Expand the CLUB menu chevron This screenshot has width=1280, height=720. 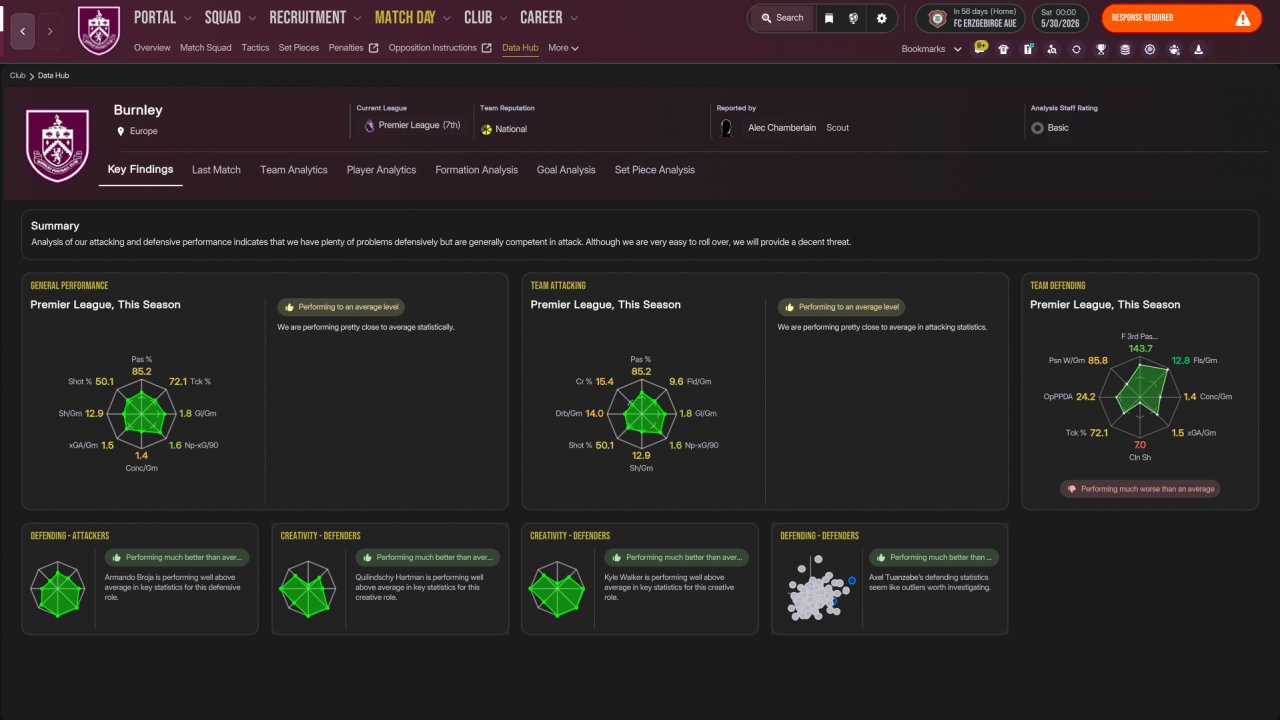click(503, 18)
